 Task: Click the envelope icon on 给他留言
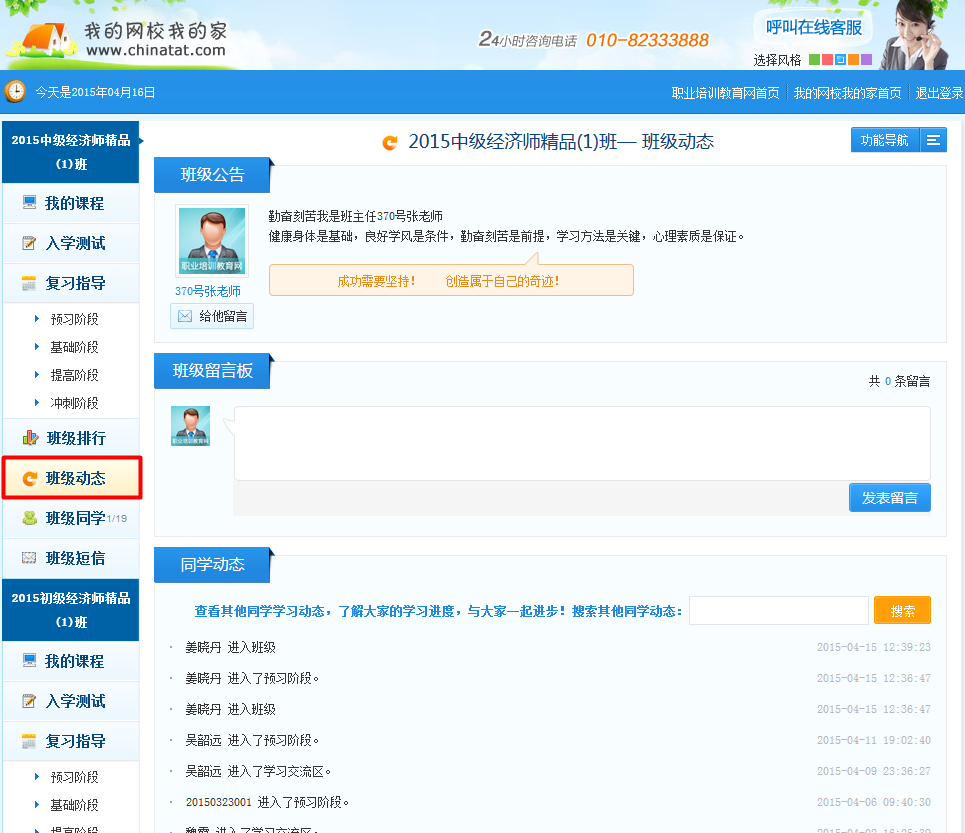tap(185, 316)
